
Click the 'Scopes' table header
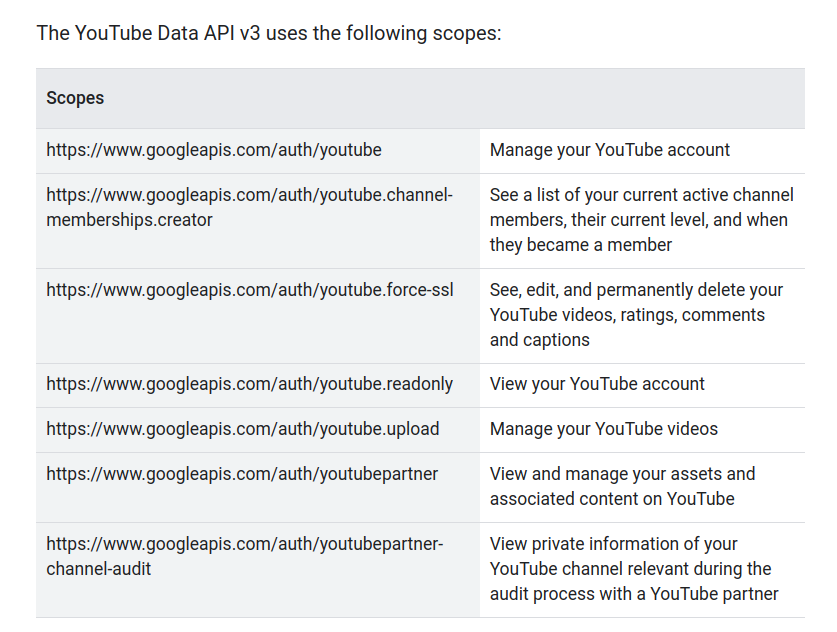[75, 98]
